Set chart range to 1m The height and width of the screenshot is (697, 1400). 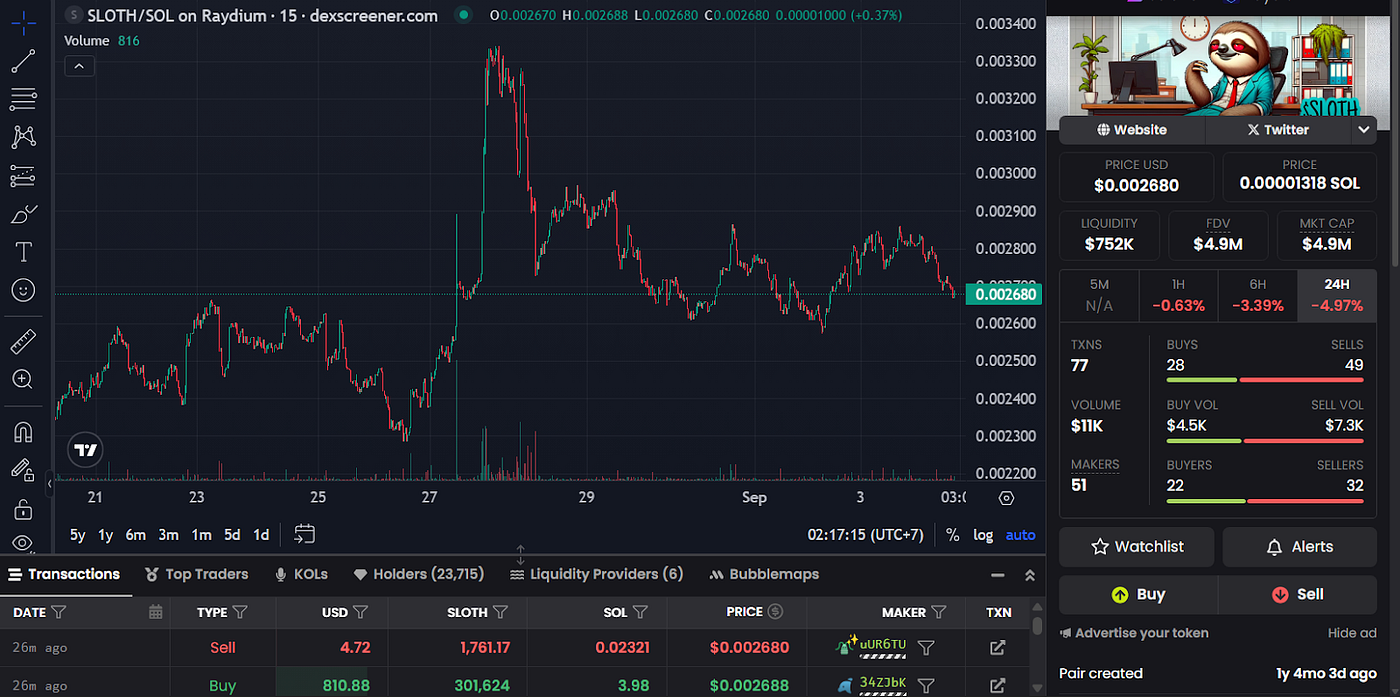(x=201, y=535)
